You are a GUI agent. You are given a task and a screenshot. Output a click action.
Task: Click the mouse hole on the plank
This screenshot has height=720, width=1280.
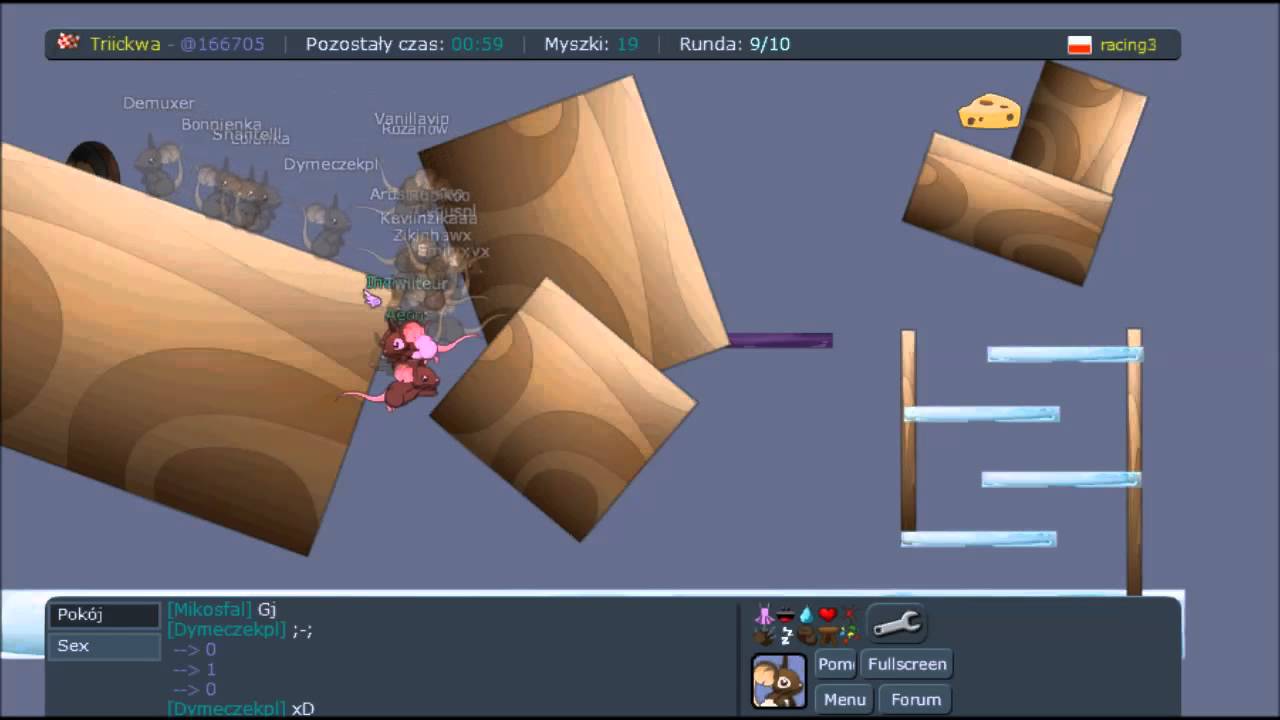(x=93, y=163)
